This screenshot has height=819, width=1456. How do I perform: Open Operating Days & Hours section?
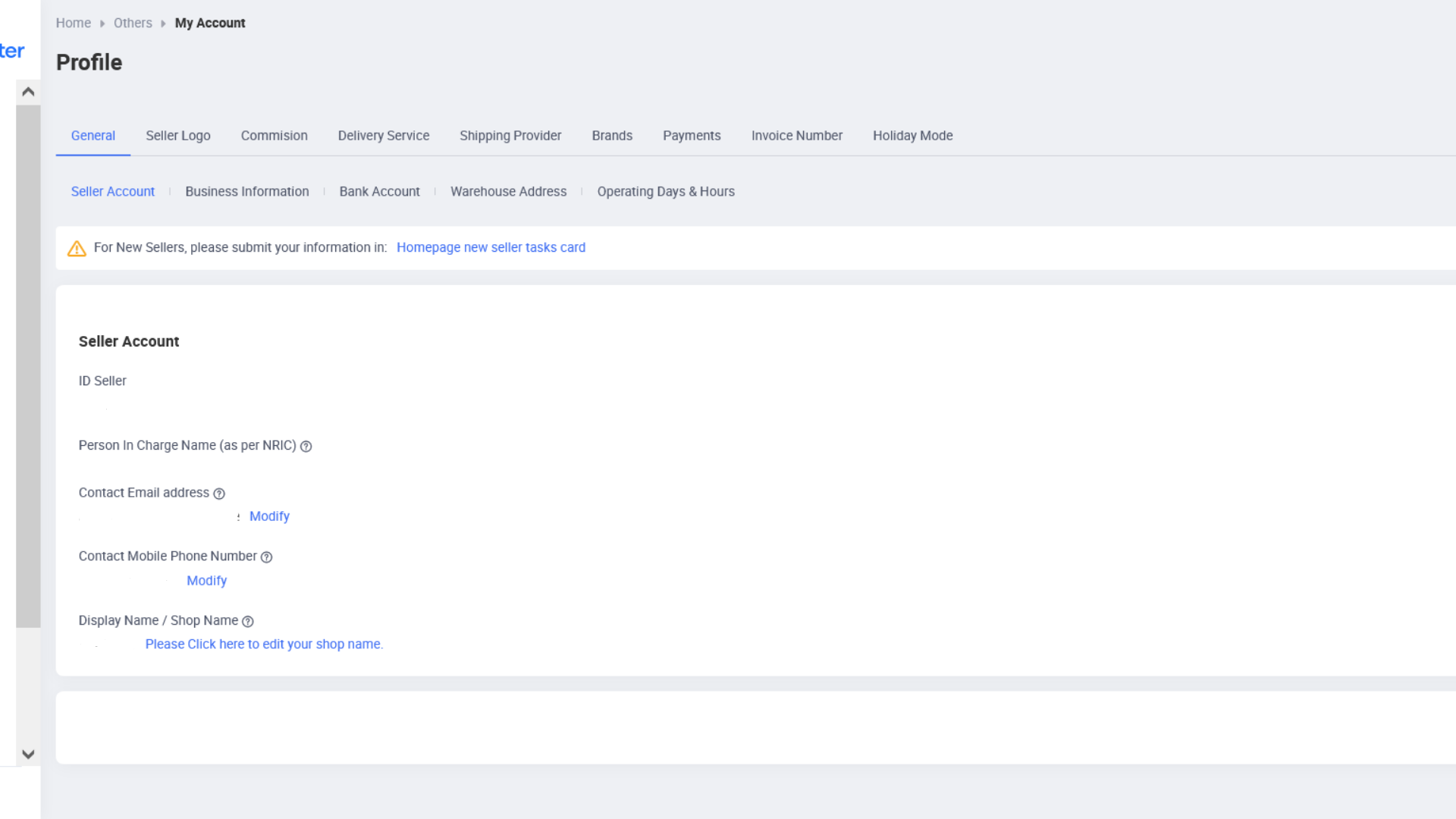point(665,192)
